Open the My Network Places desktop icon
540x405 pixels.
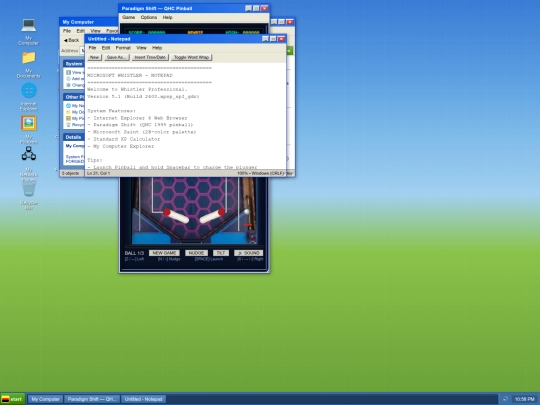click(x=29, y=164)
